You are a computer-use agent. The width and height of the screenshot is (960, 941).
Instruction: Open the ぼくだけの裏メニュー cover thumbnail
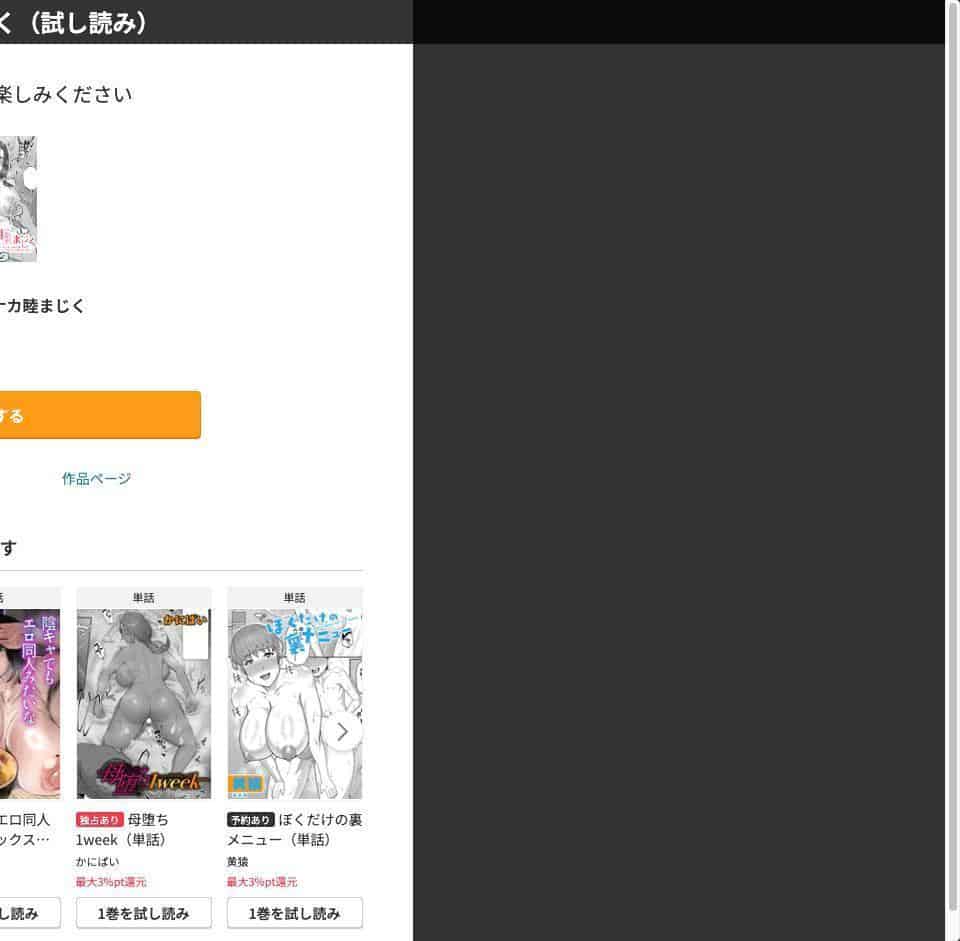click(x=294, y=703)
